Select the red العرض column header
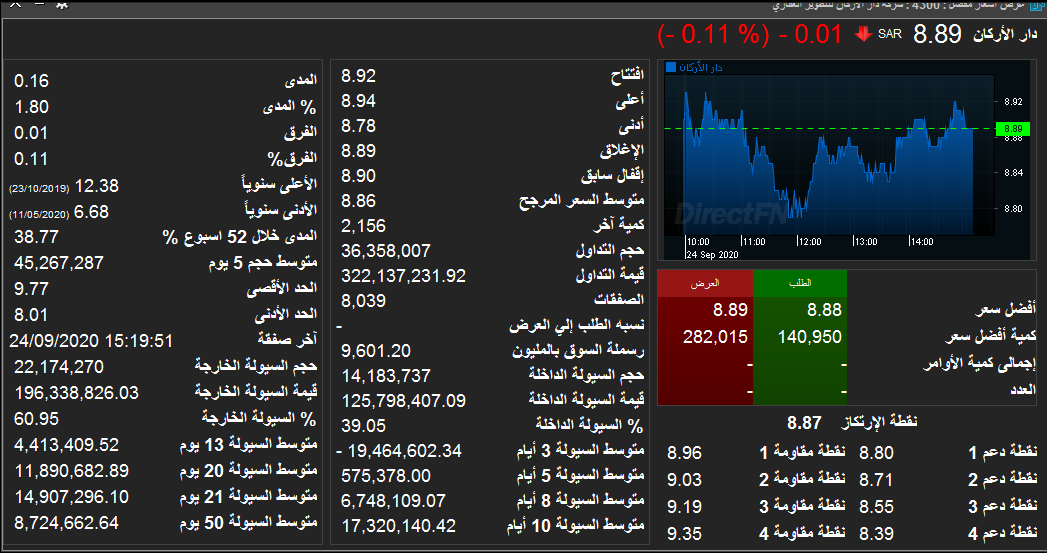 (704, 283)
